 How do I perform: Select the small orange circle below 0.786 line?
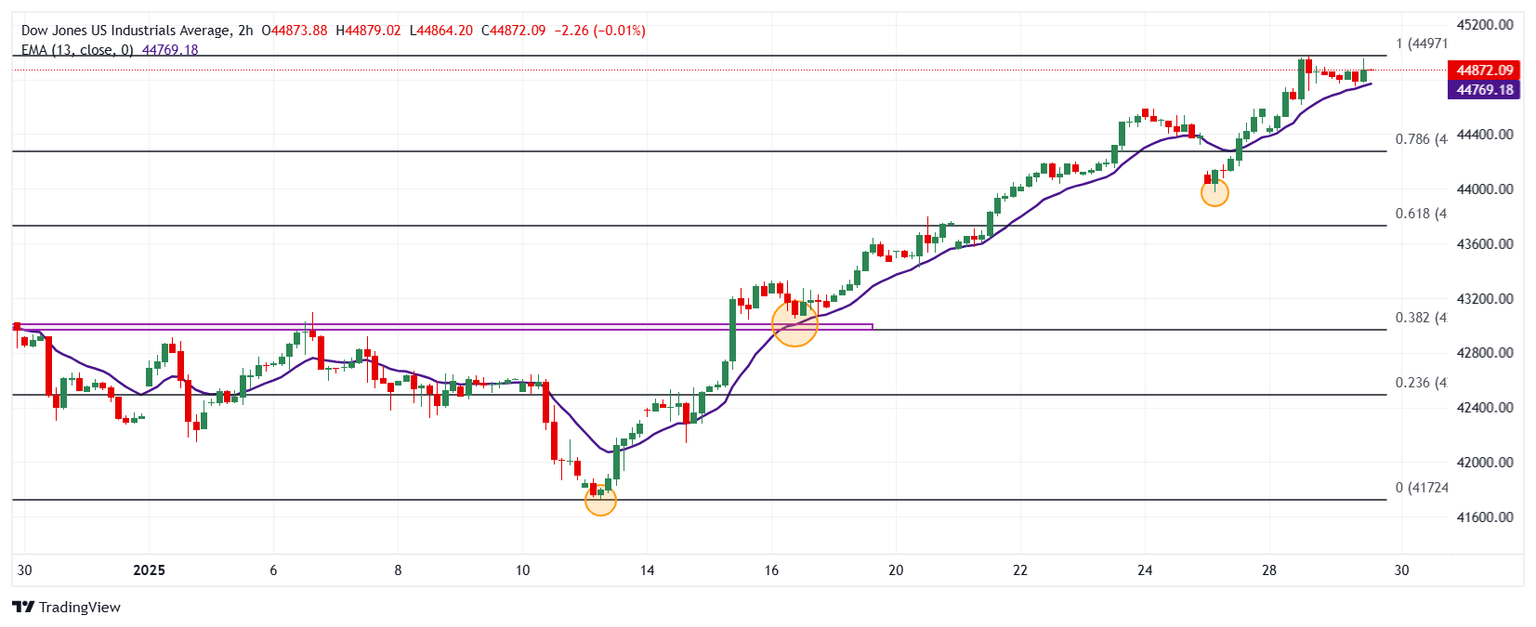(x=1214, y=192)
